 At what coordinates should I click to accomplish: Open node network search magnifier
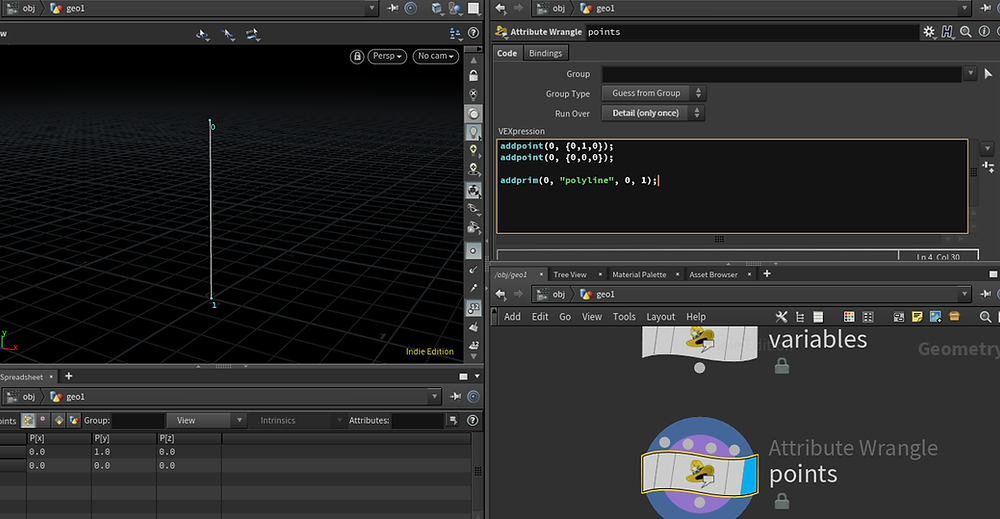pos(985,317)
